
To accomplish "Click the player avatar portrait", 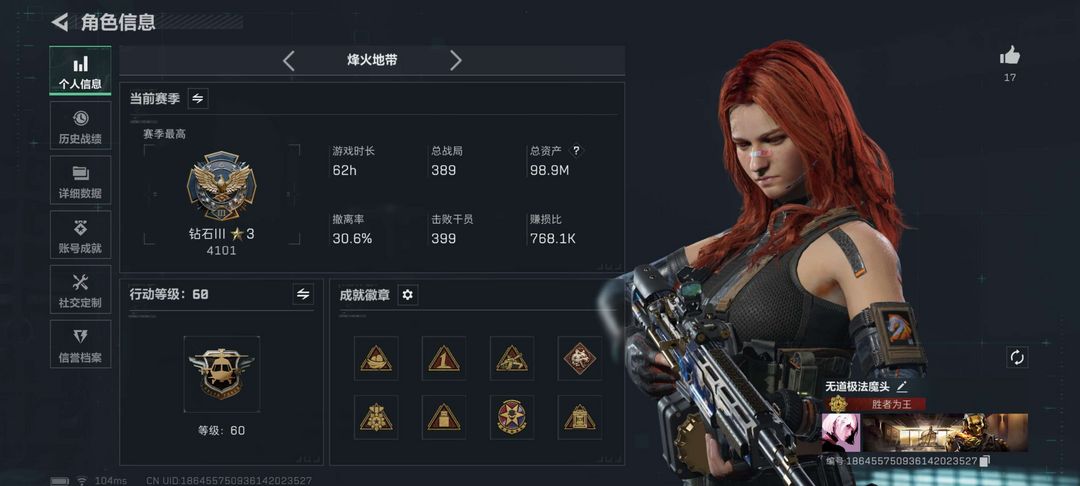I will [x=841, y=432].
